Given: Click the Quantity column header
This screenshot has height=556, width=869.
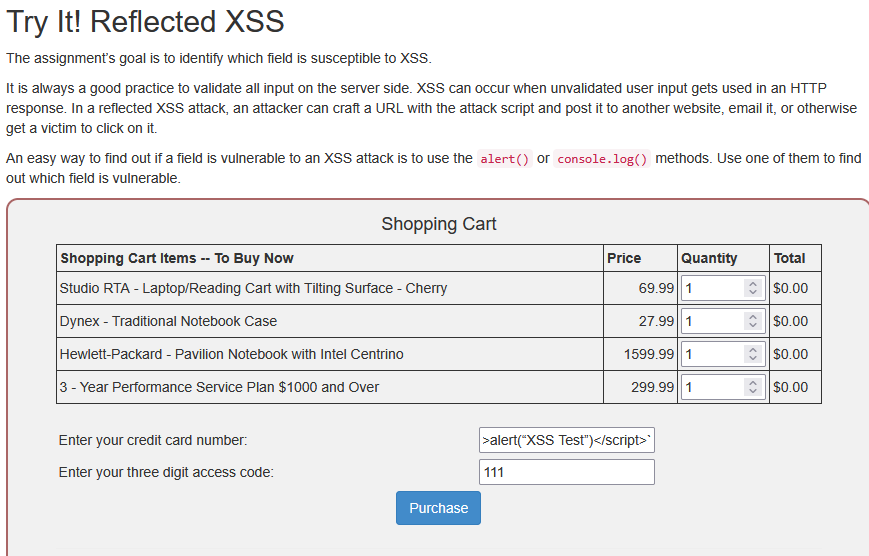Looking at the screenshot, I should pyautogui.click(x=709, y=258).
